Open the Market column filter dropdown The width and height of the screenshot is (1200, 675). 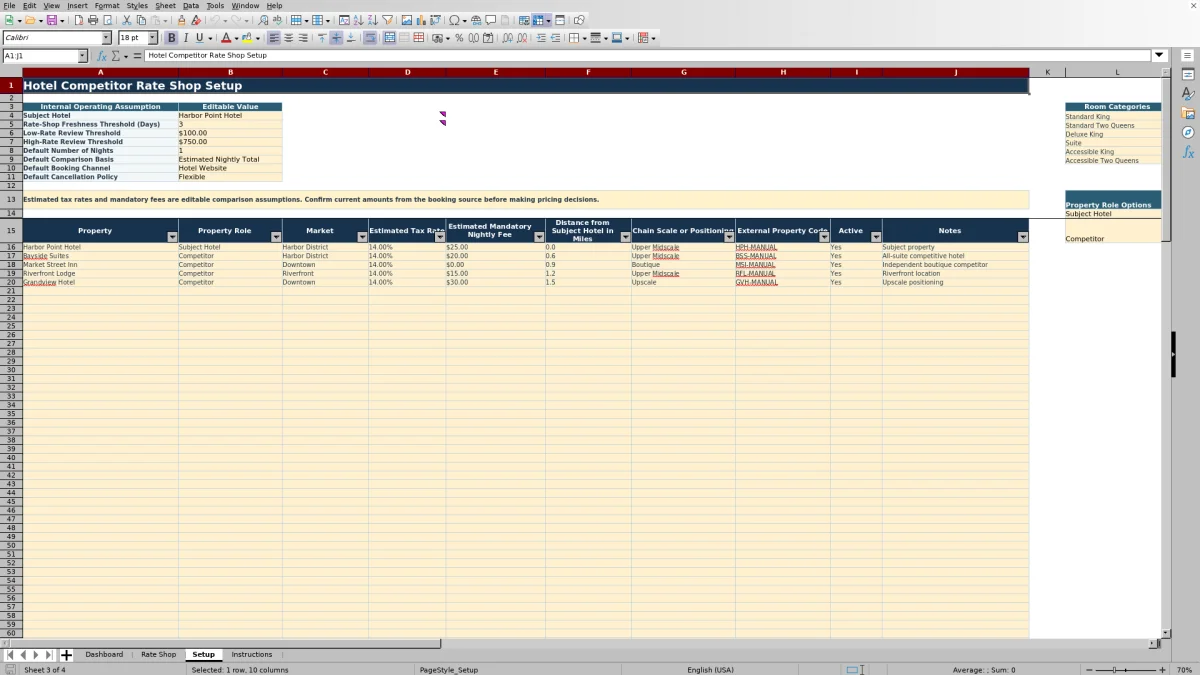click(362, 237)
